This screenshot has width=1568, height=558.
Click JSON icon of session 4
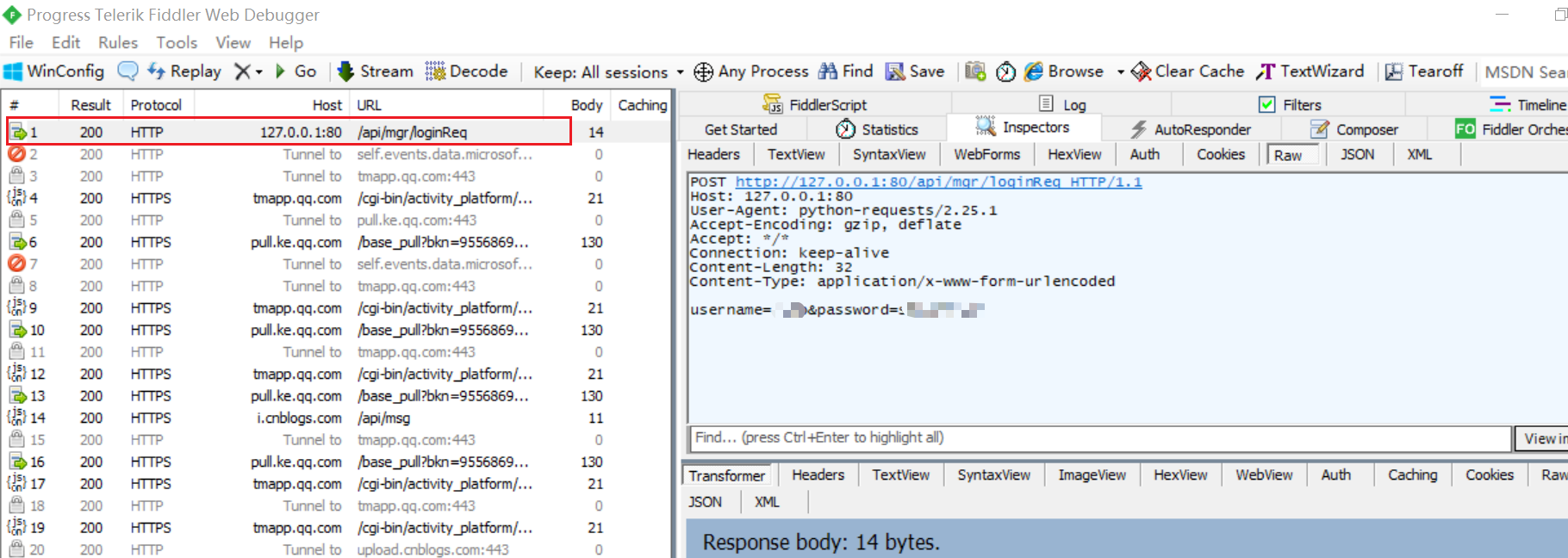pyautogui.click(x=16, y=198)
